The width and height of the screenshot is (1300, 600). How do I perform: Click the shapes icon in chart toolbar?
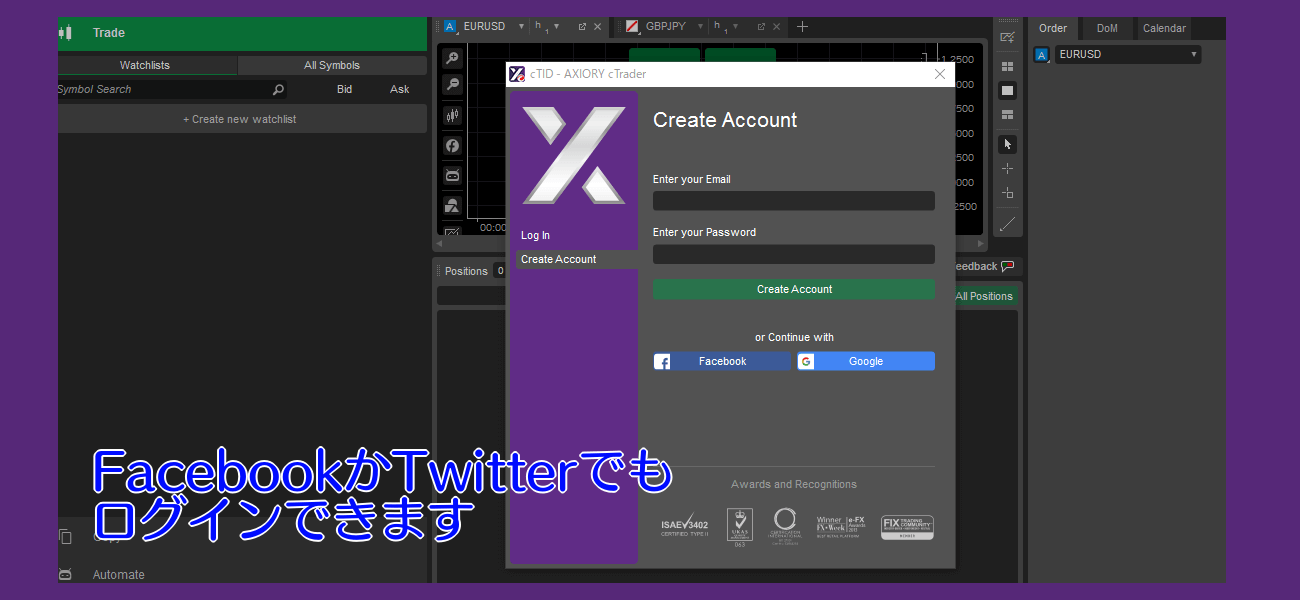(452, 206)
